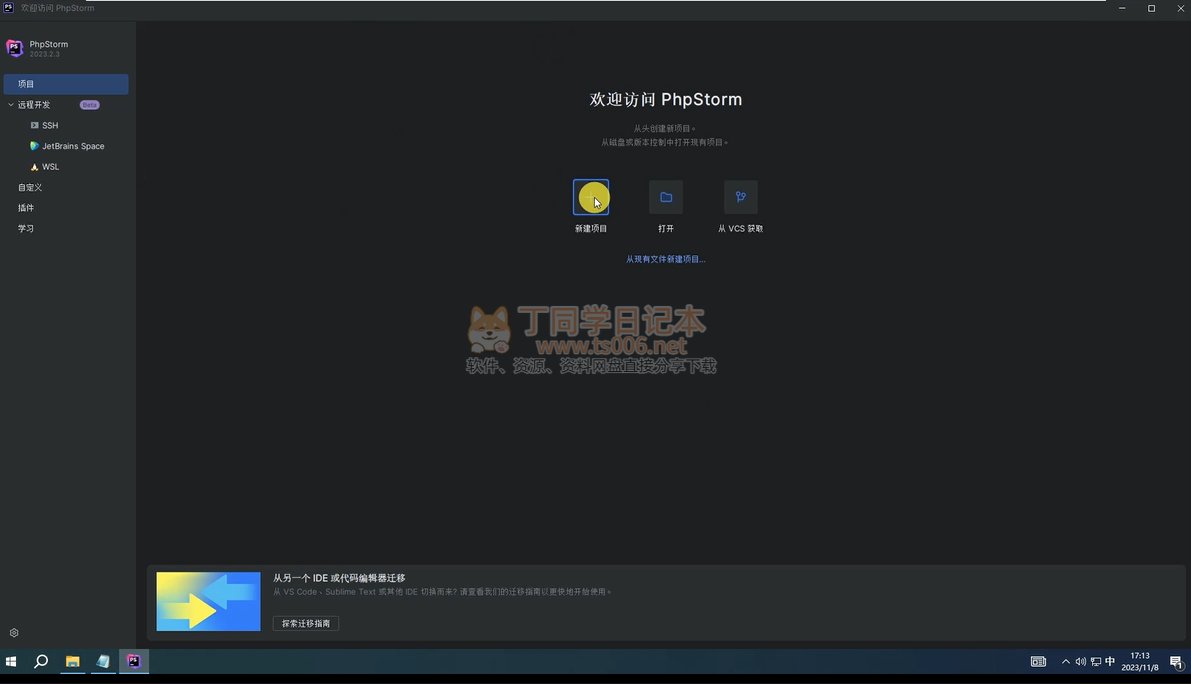The height and width of the screenshot is (684, 1191).
Task: Click the Get from VCS (从 VCS 获取) branch icon
Action: point(741,197)
